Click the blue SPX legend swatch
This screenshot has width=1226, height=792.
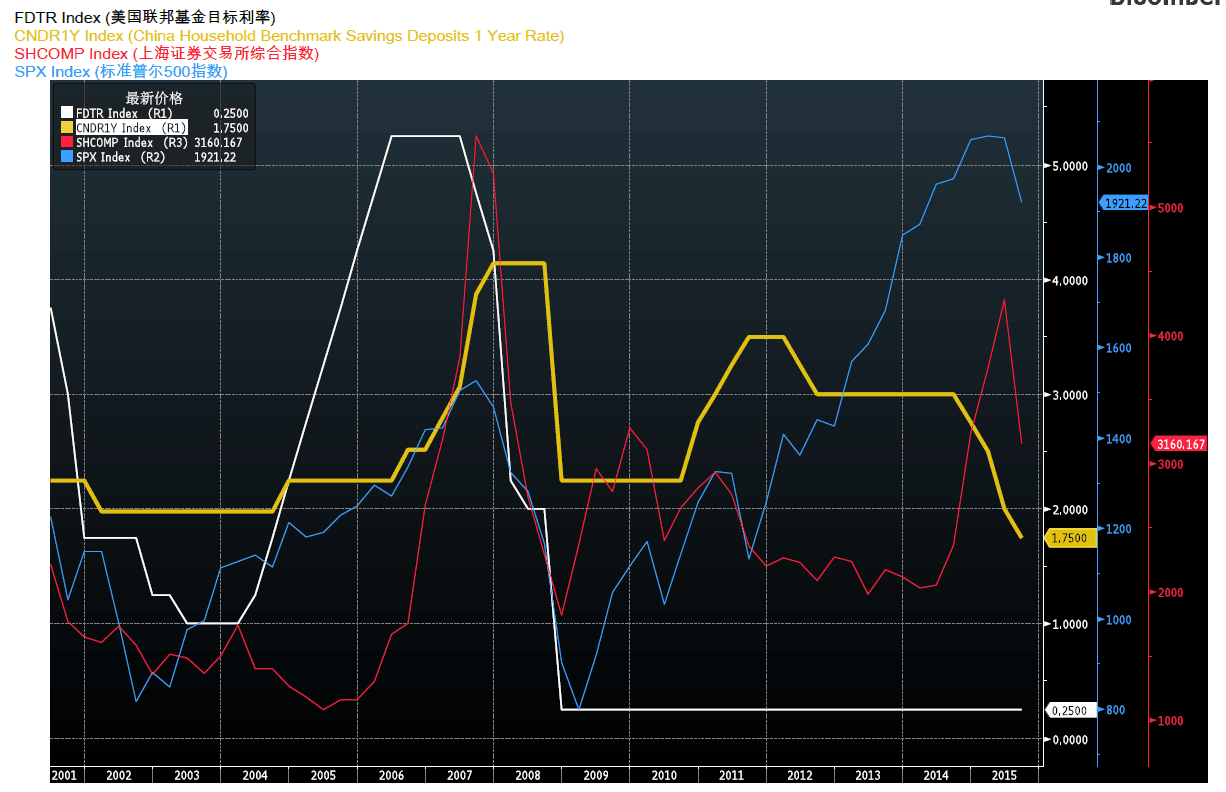click(x=67, y=157)
